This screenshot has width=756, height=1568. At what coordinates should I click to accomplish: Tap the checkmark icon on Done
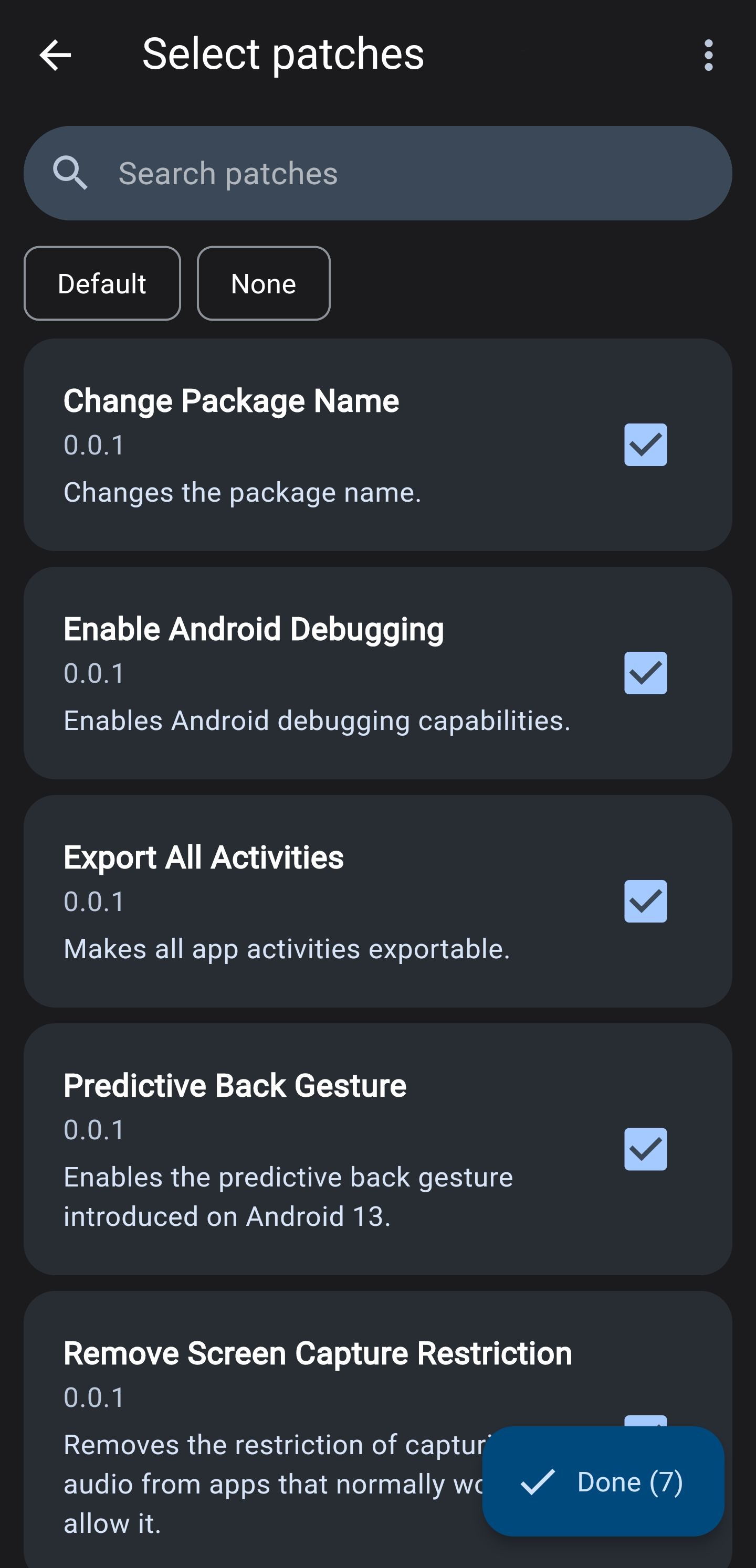click(538, 1481)
